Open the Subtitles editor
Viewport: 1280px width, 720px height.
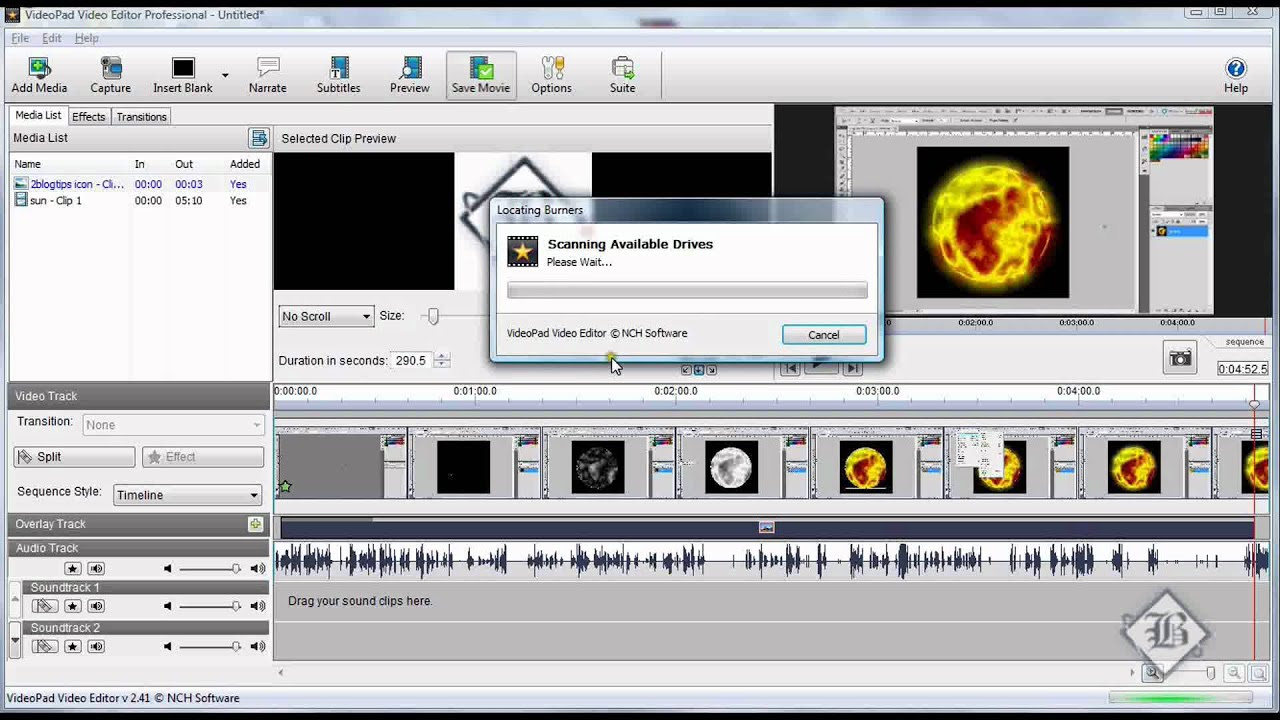pos(339,75)
